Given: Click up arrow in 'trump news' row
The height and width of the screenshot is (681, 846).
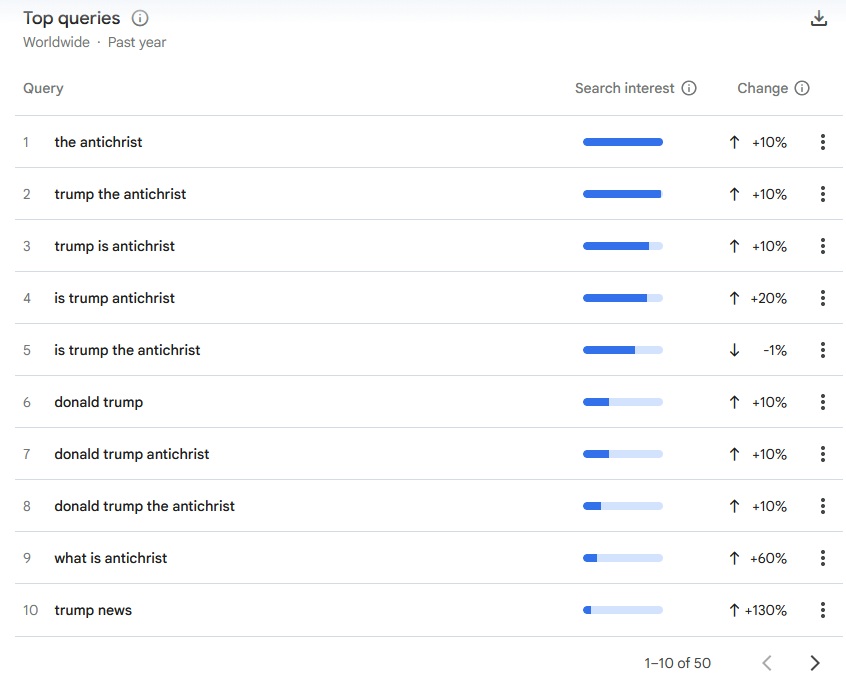Looking at the screenshot, I should 734,610.
